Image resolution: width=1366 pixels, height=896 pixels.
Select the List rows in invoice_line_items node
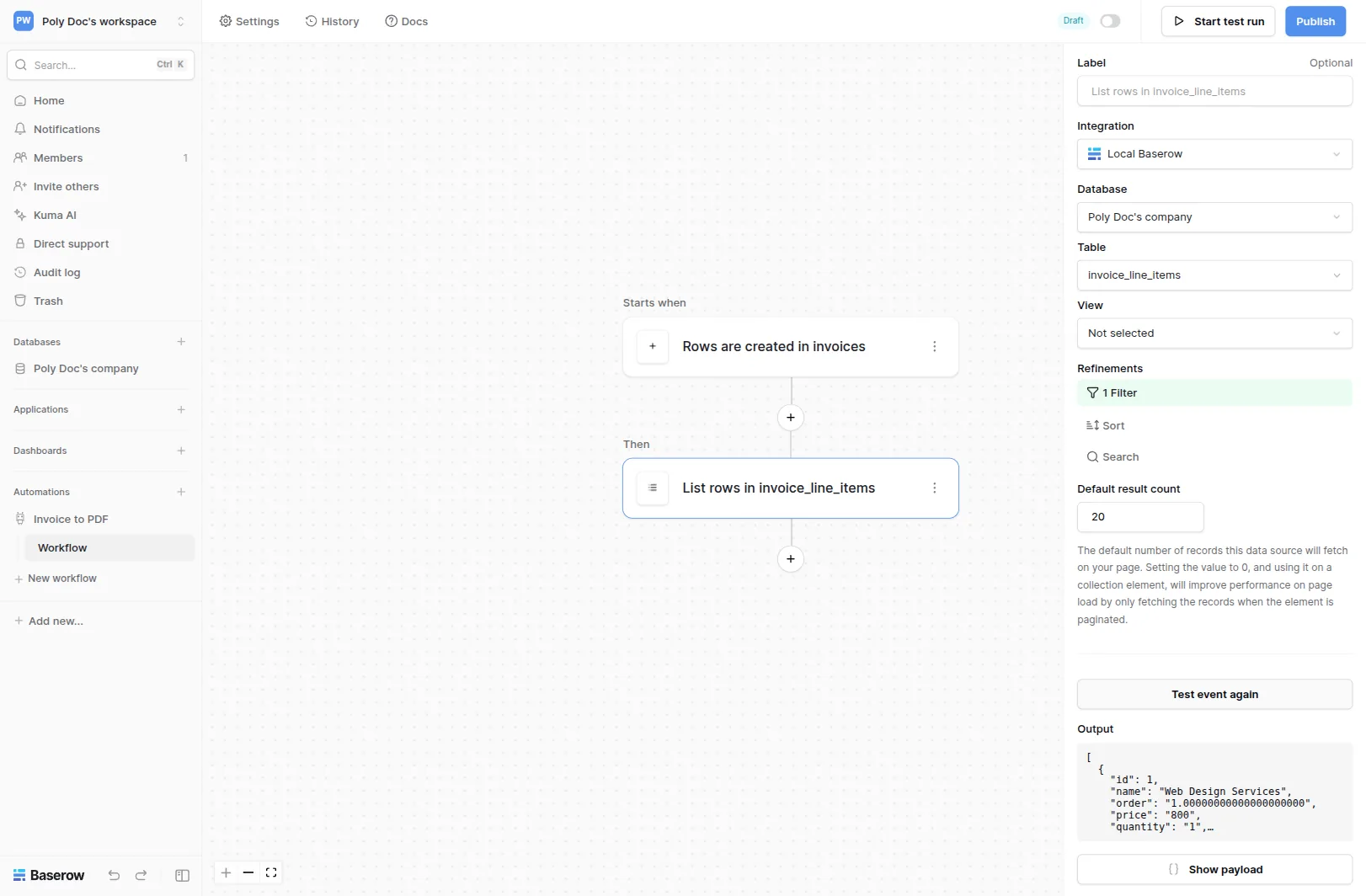click(790, 488)
